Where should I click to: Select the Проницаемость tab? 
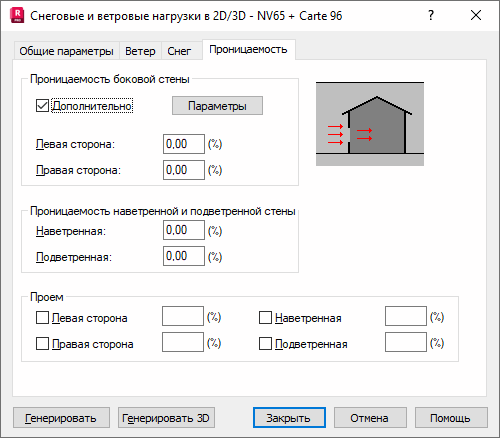coord(248,50)
